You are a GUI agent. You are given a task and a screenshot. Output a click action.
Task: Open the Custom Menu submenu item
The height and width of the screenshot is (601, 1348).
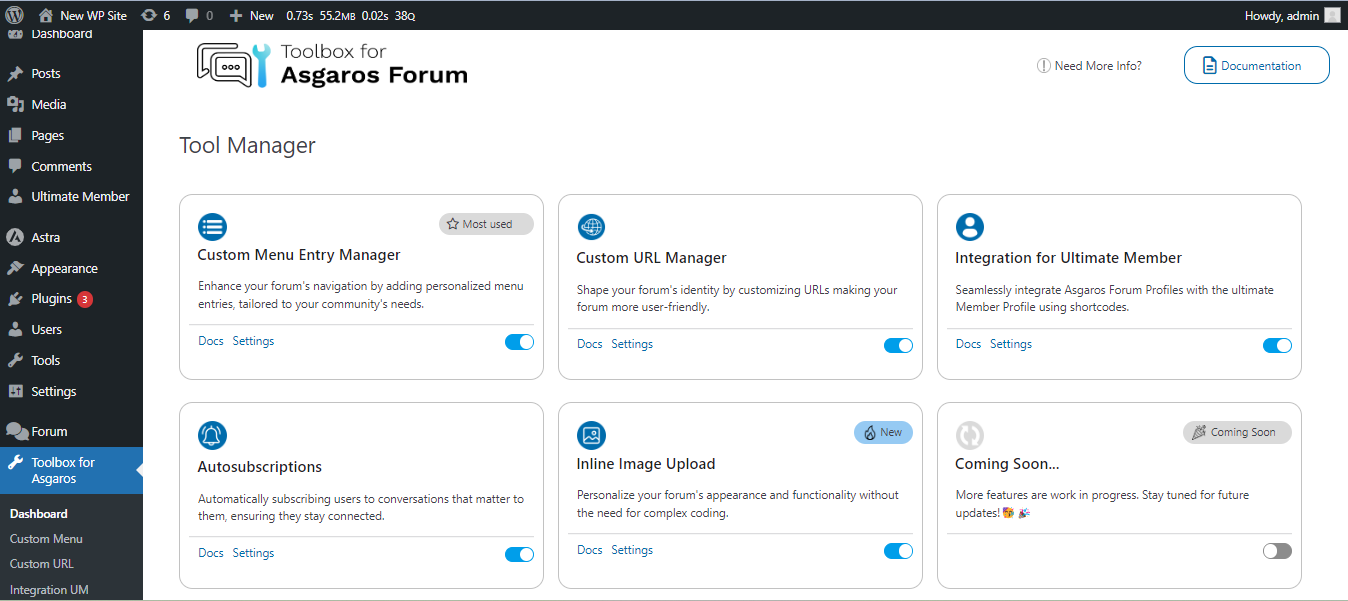46,539
